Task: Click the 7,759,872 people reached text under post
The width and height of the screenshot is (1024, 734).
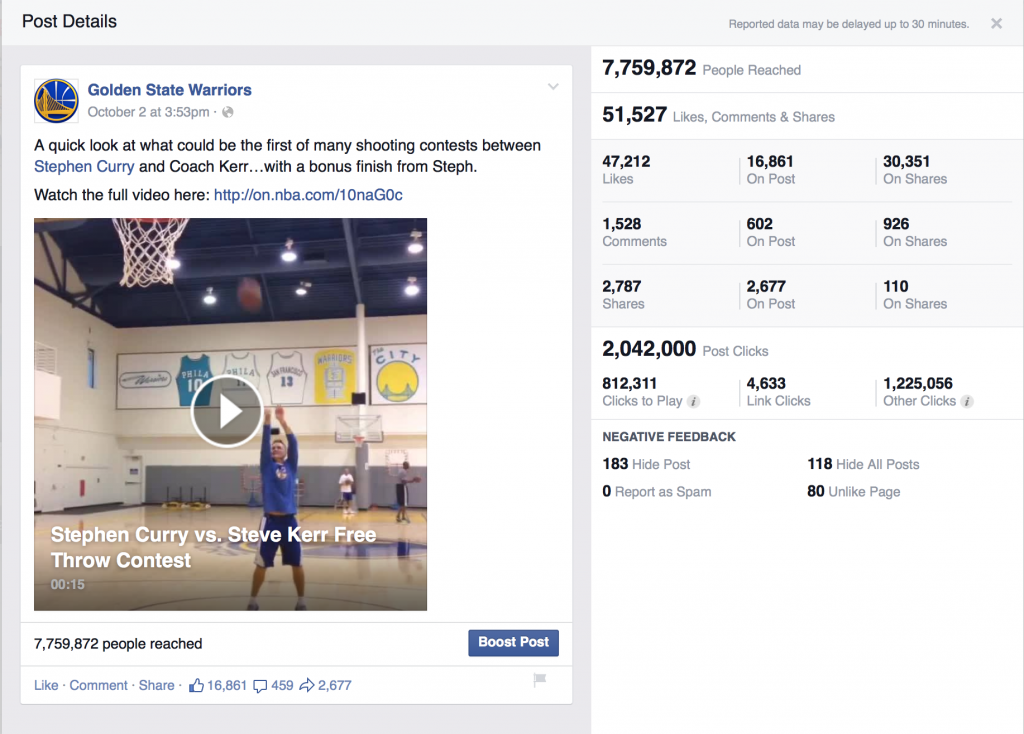Action: click(x=118, y=644)
